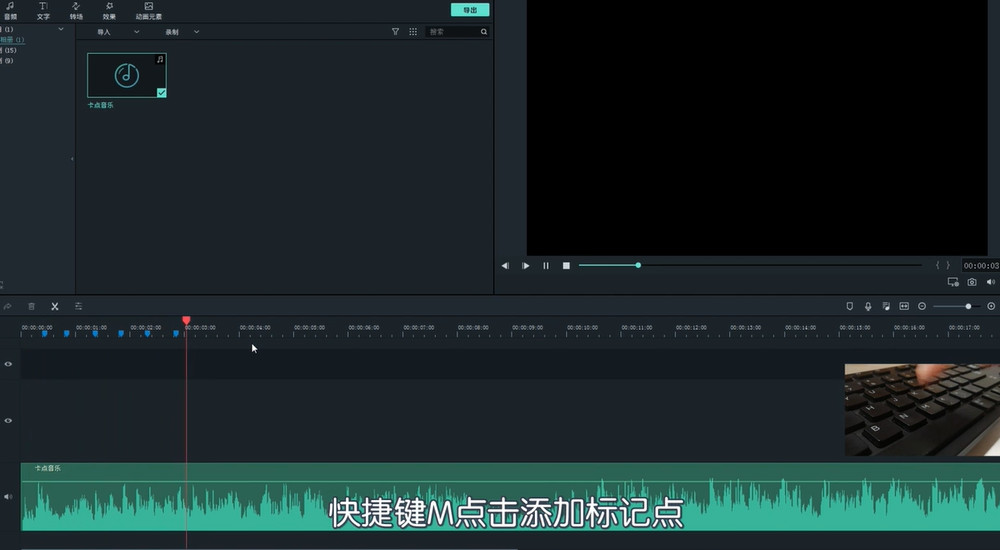Click the preview progress slider handle

(x=638, y=265)
